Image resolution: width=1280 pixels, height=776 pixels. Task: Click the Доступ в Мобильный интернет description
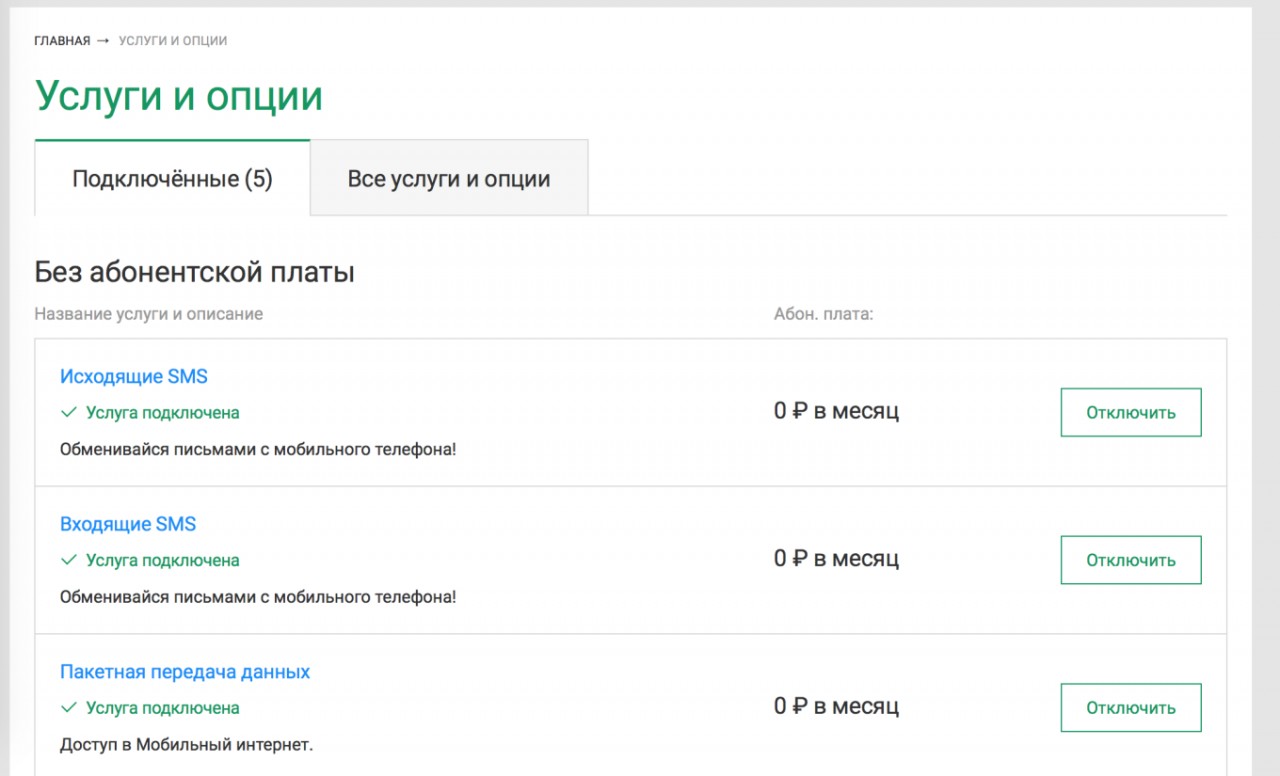point(187,745)
